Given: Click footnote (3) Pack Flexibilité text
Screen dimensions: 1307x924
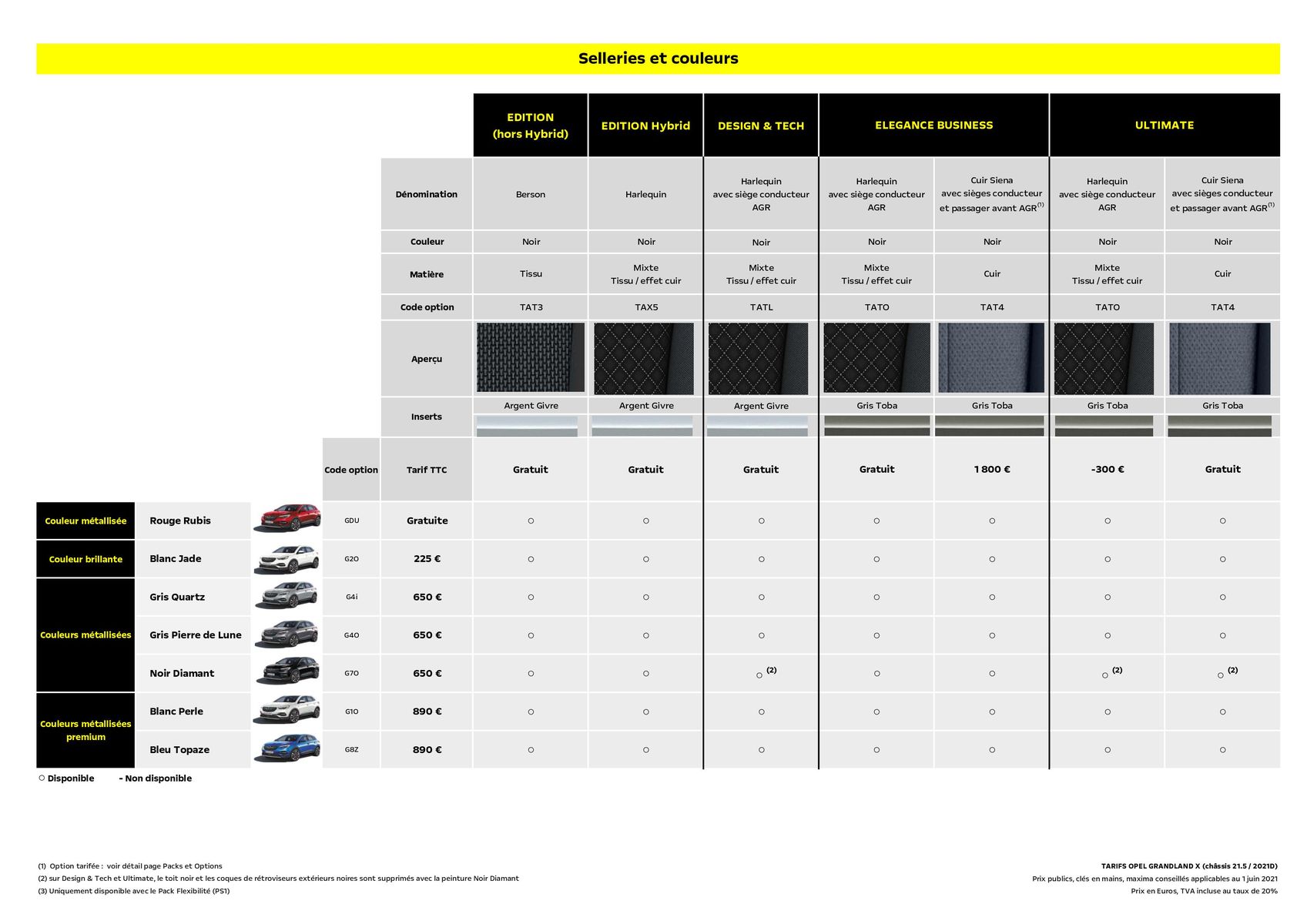Looking at the screenshot, I should tap(134, 891).
